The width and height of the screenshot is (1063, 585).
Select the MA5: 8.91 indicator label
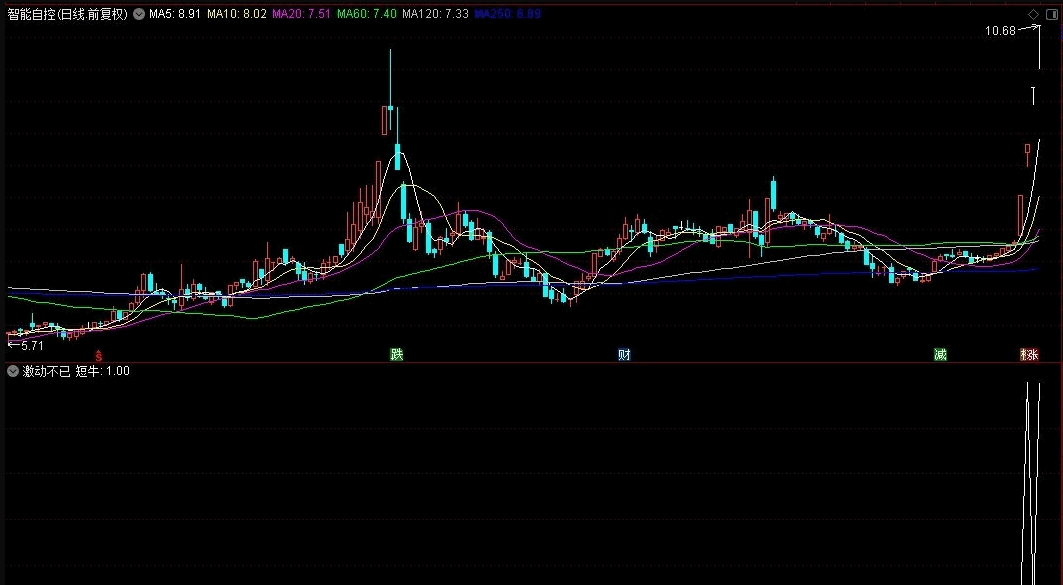pyautogui.click(x=174, y=14)
